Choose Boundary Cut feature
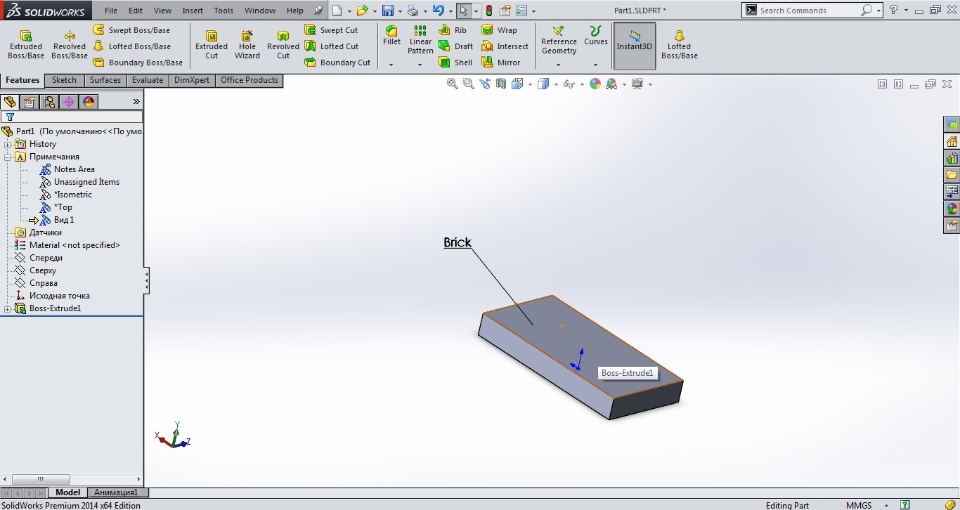 [x=337, y=62]
